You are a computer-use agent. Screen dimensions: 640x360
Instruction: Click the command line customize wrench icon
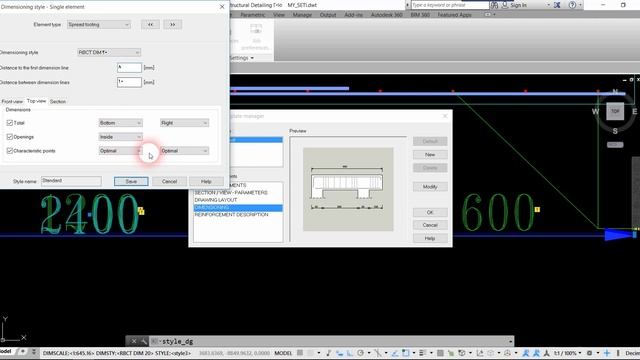[144, 341]
